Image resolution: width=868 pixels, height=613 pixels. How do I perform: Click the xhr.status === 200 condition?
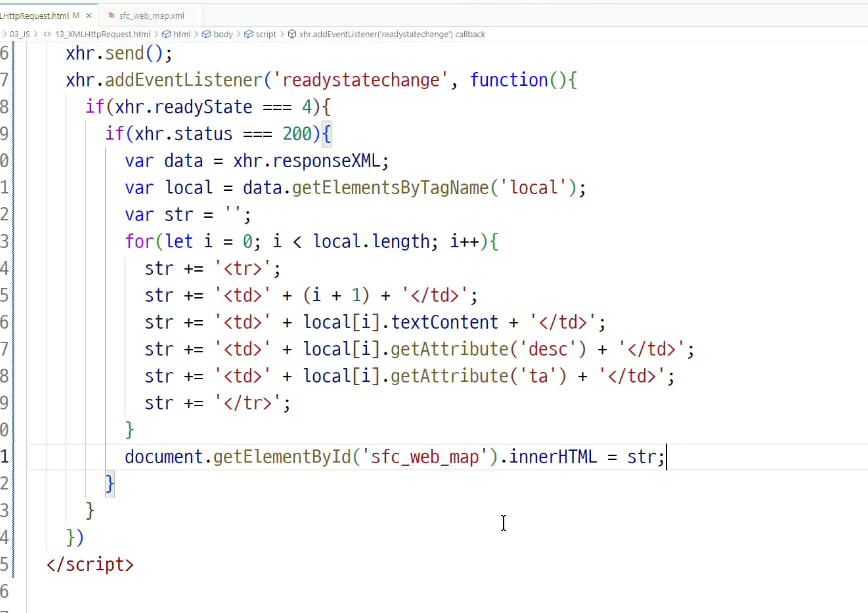(x=223, y=134)
